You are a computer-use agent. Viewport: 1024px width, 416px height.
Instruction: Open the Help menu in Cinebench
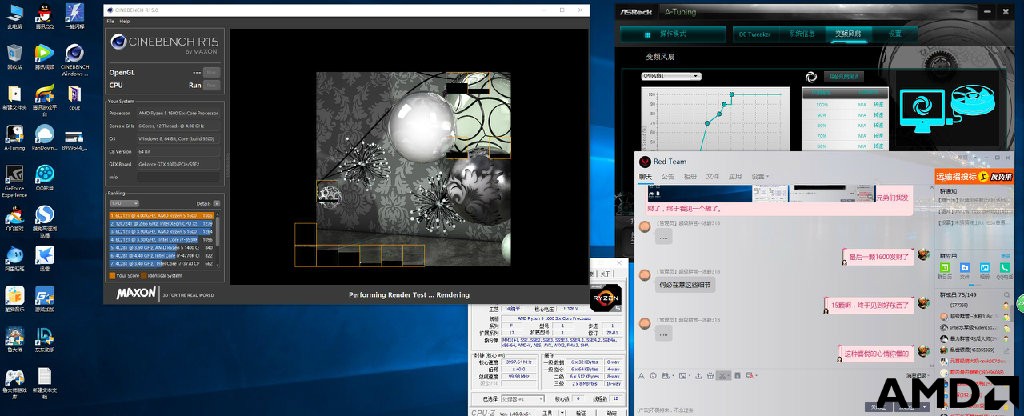tap(124, 21)
